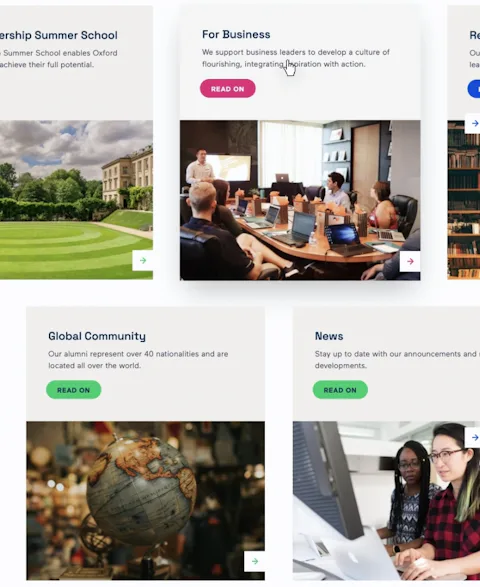Click the blue arrow icon on the bookshelf photo
Image resolution: width=480 pixels, height=587 pixels.
(473, 123)
